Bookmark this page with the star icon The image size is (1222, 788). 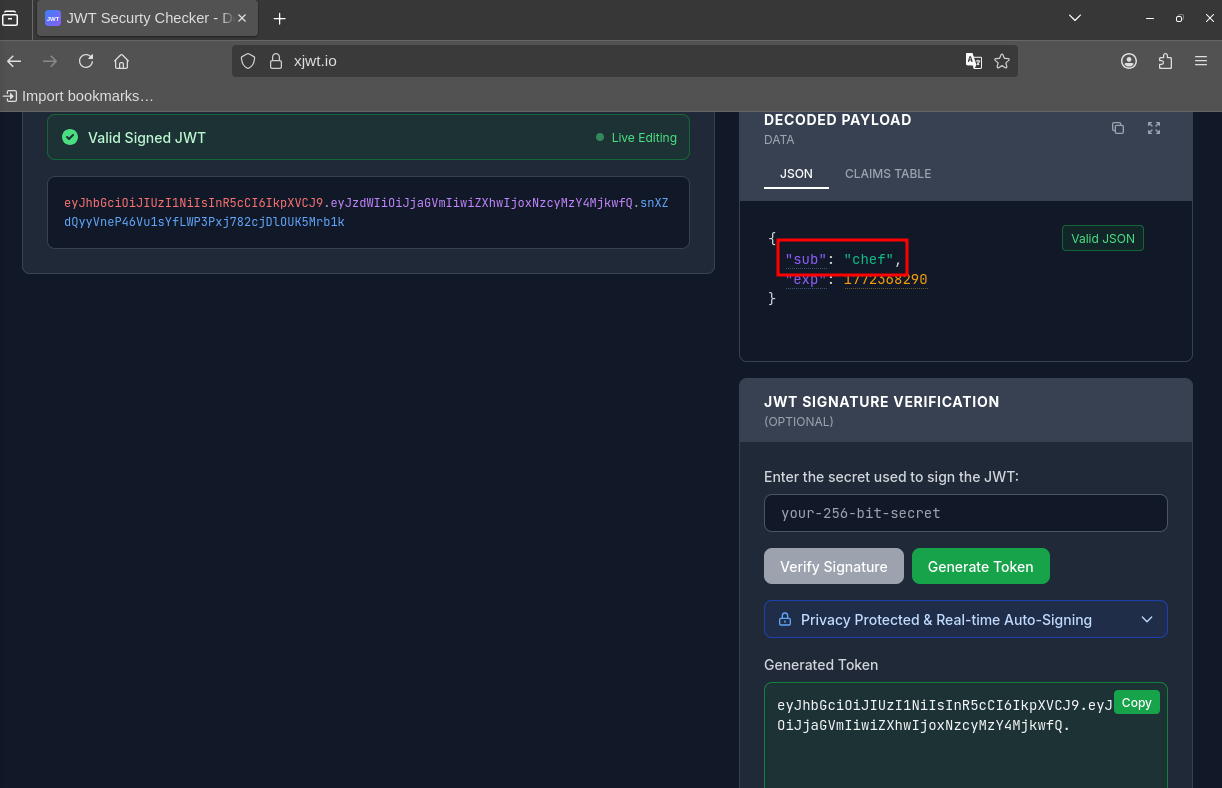click(x=1002, y=61)
